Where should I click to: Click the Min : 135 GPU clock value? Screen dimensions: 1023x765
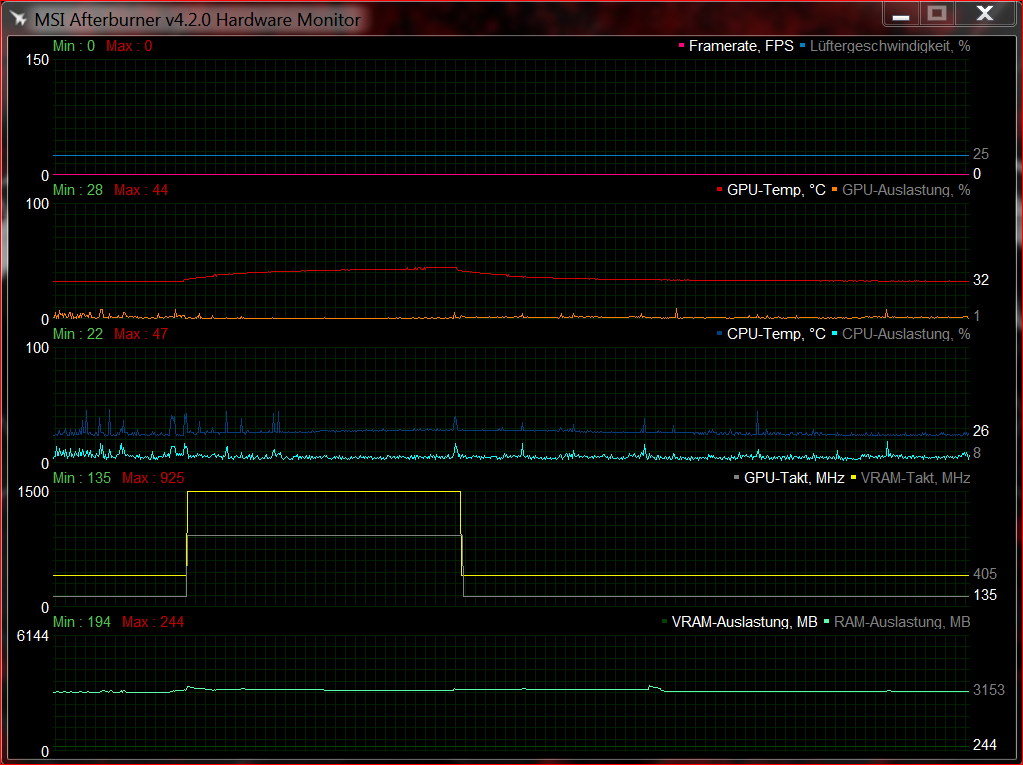click(82, 478)
